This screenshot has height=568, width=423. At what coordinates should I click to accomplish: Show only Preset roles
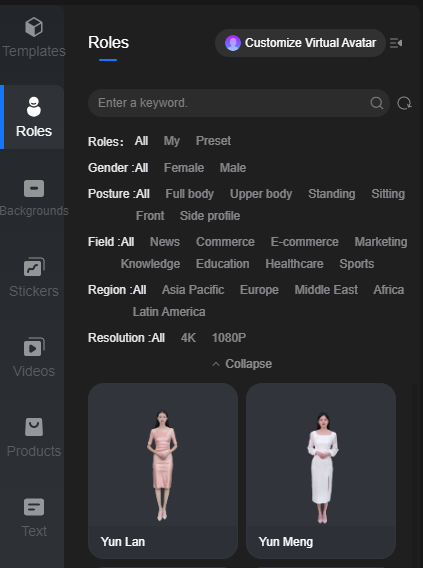point(213,141)
